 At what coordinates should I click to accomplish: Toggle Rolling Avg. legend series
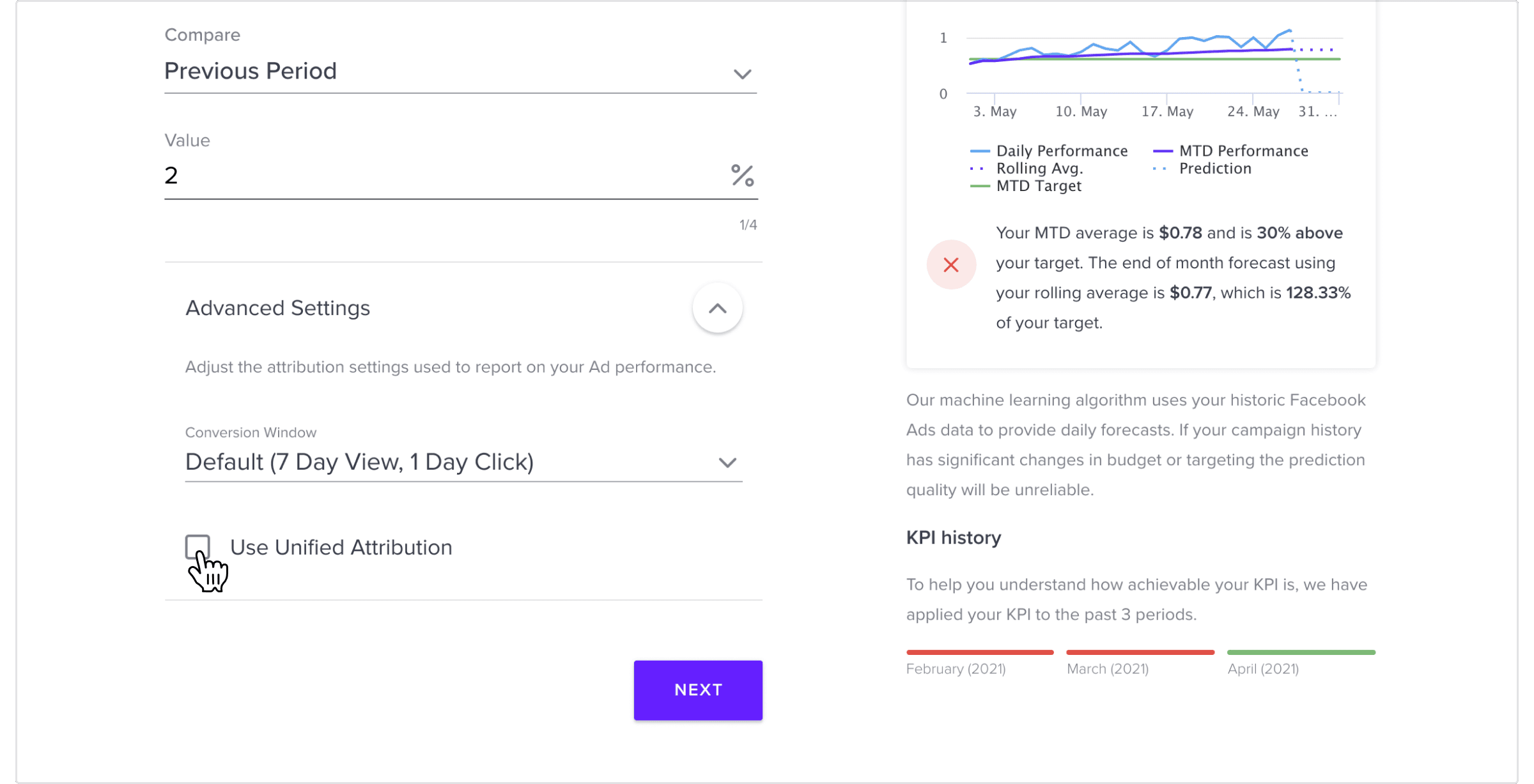point(1027,169)
